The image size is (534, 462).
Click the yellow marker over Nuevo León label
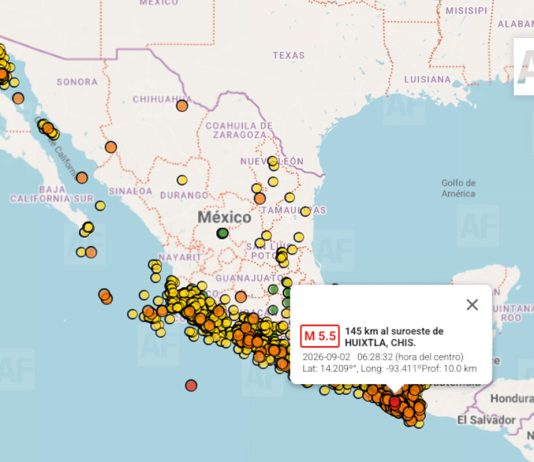272,161
